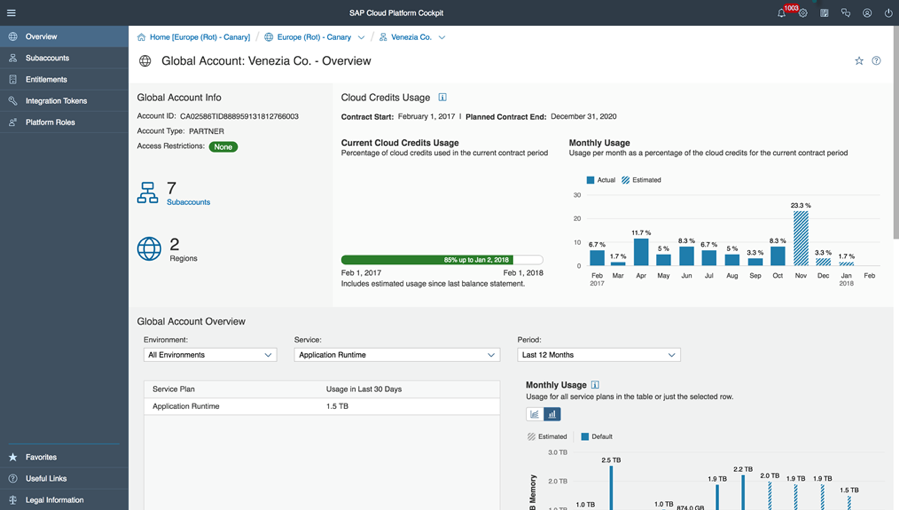
Task: Open the settings gear icon
Action: coord(803,13)
